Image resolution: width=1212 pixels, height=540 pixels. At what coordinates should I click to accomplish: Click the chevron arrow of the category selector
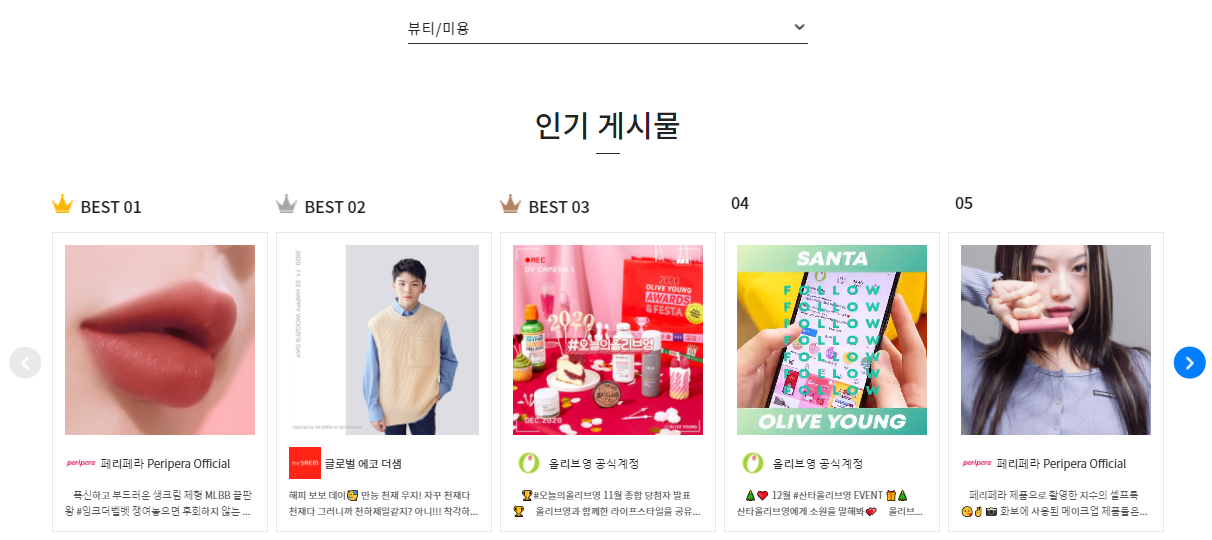point(799,27)
